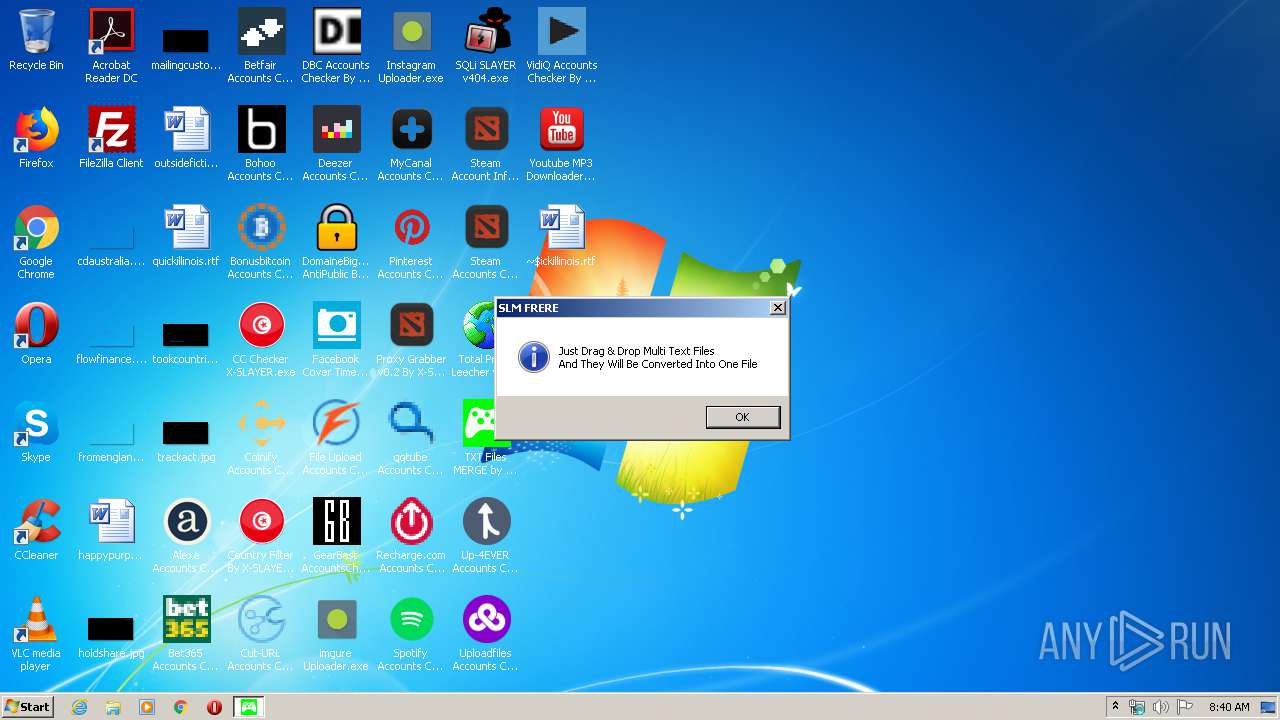
Task: Select Betfair Accounts Checker icon
Action: 260,46
